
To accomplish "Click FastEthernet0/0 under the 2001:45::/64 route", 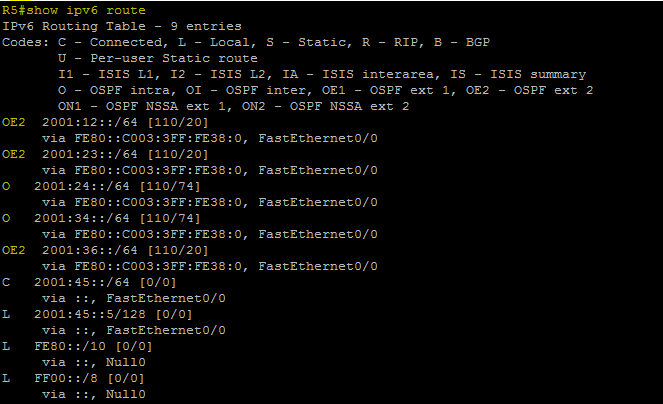I will (x=166, y=298).
